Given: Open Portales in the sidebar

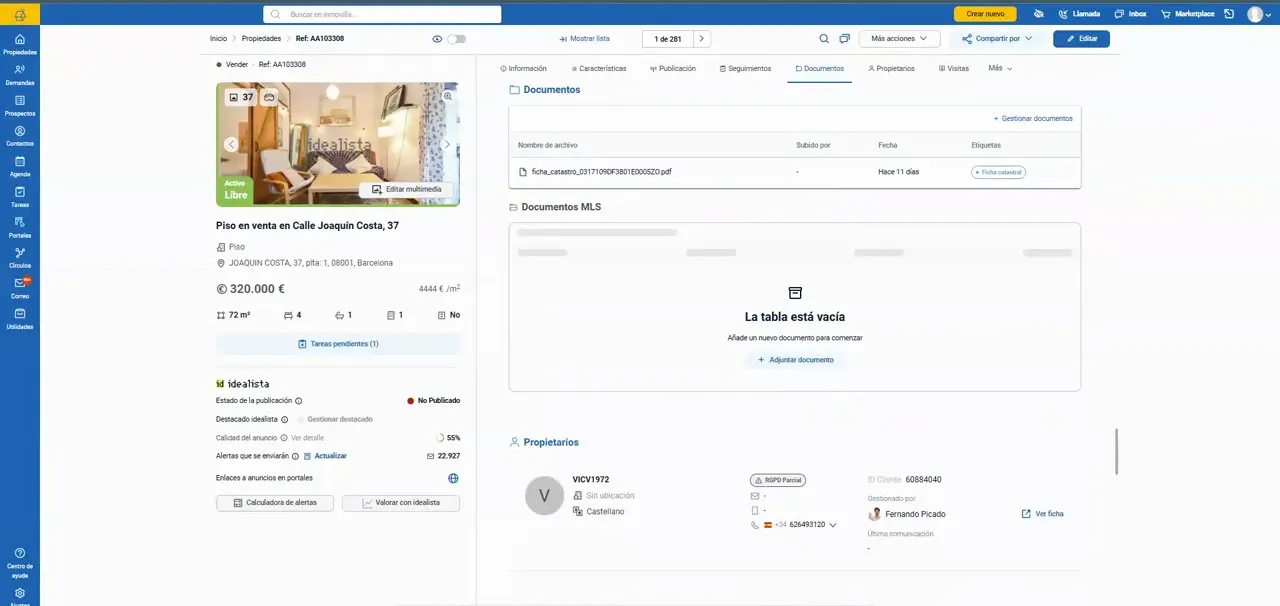Looking at the screenshot, I should (20, 227).
